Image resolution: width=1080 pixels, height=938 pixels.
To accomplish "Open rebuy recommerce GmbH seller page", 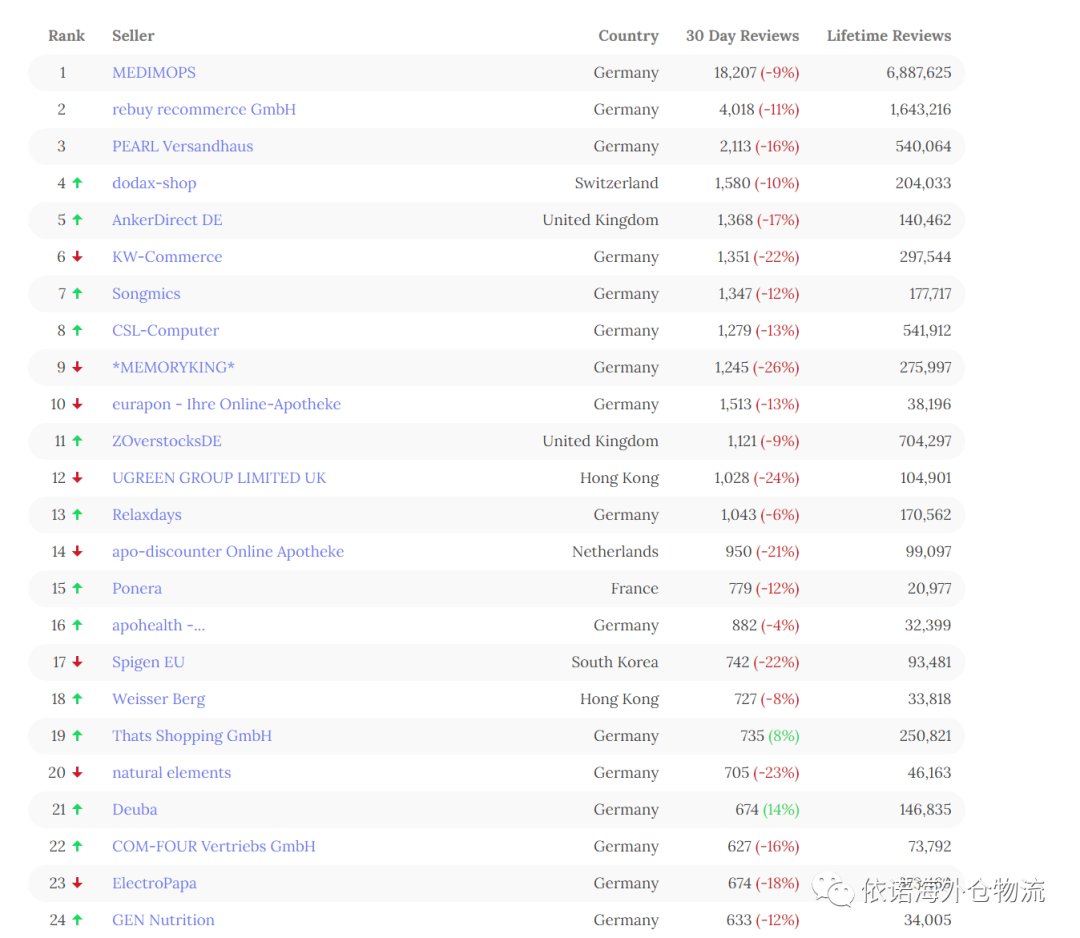I will [204, 110].
